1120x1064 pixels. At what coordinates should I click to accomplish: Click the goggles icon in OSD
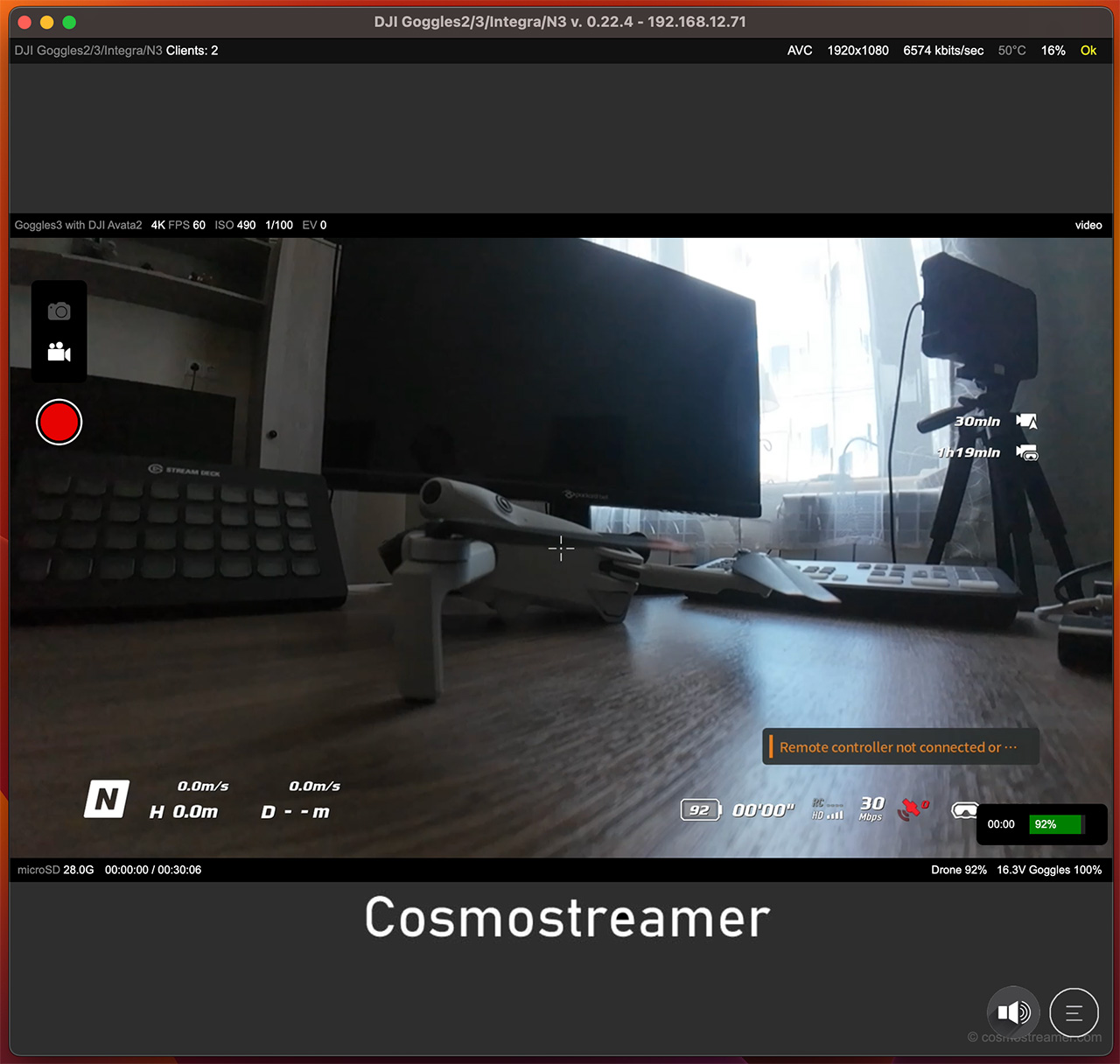click(964, 810)
